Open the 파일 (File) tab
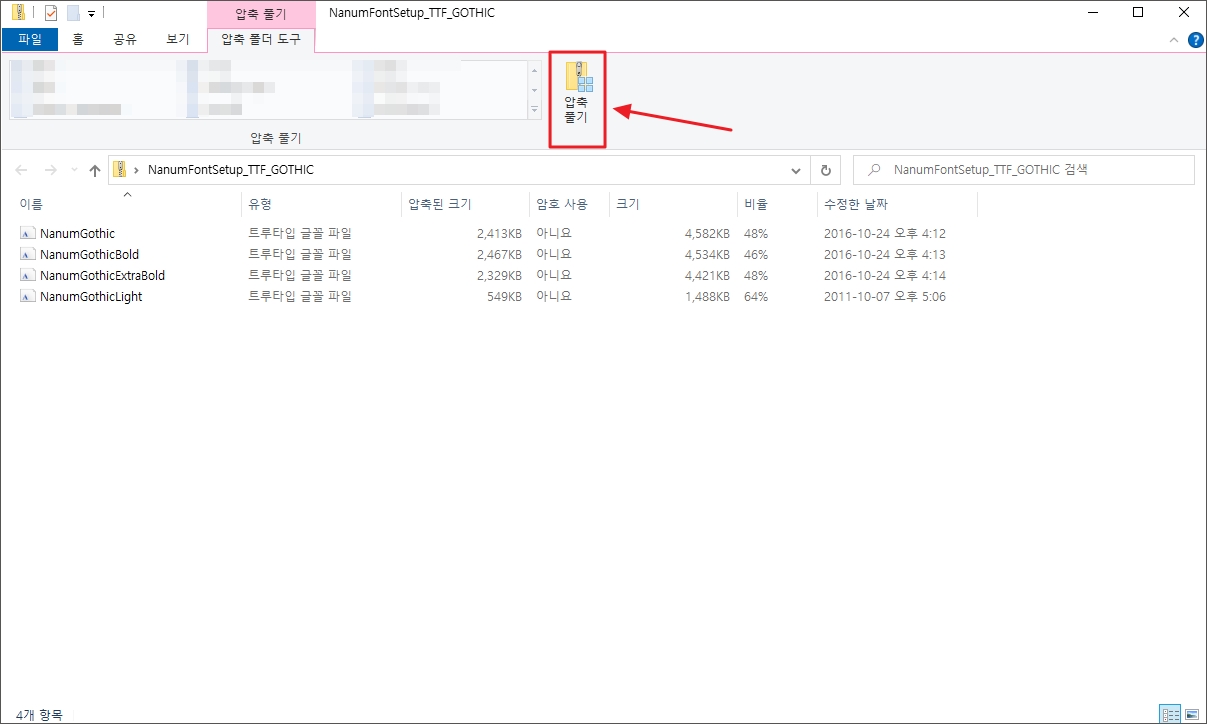Viewport: 1207px width, 724px height. pos(30,40)
